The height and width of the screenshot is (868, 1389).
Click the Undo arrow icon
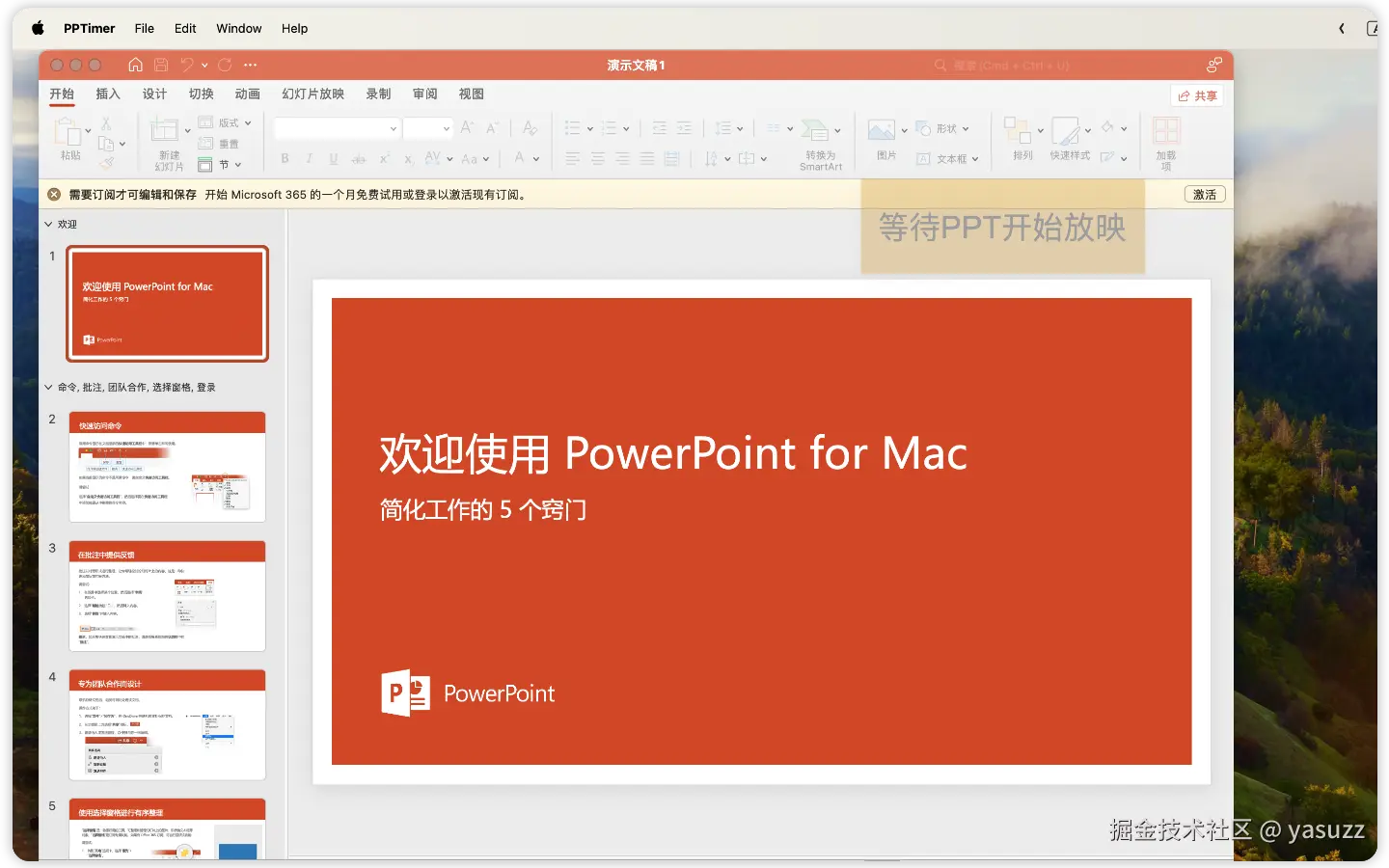tap(187, 65)
